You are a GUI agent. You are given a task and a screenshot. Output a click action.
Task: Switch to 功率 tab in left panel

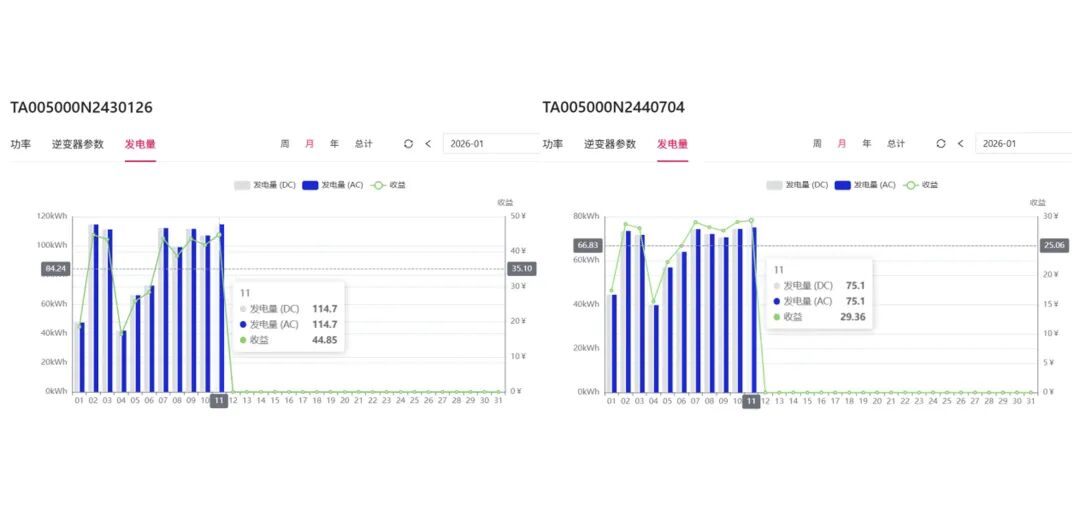(x=20, y=144)
